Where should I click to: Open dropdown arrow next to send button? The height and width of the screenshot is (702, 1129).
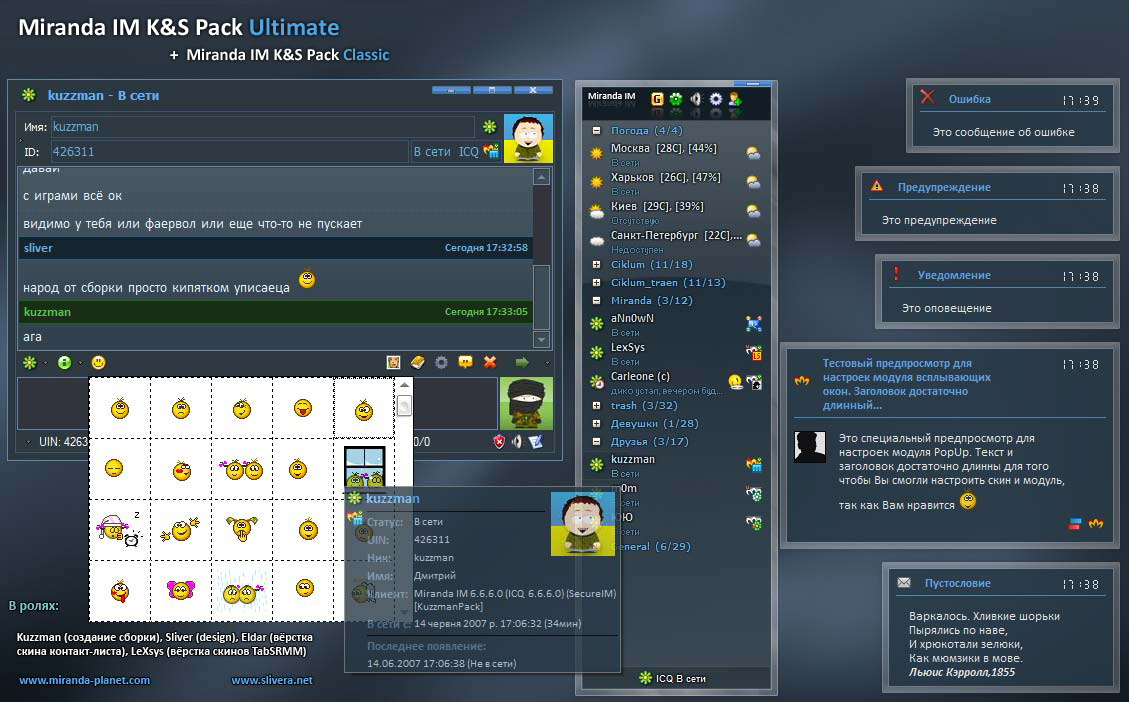[546, 363]
